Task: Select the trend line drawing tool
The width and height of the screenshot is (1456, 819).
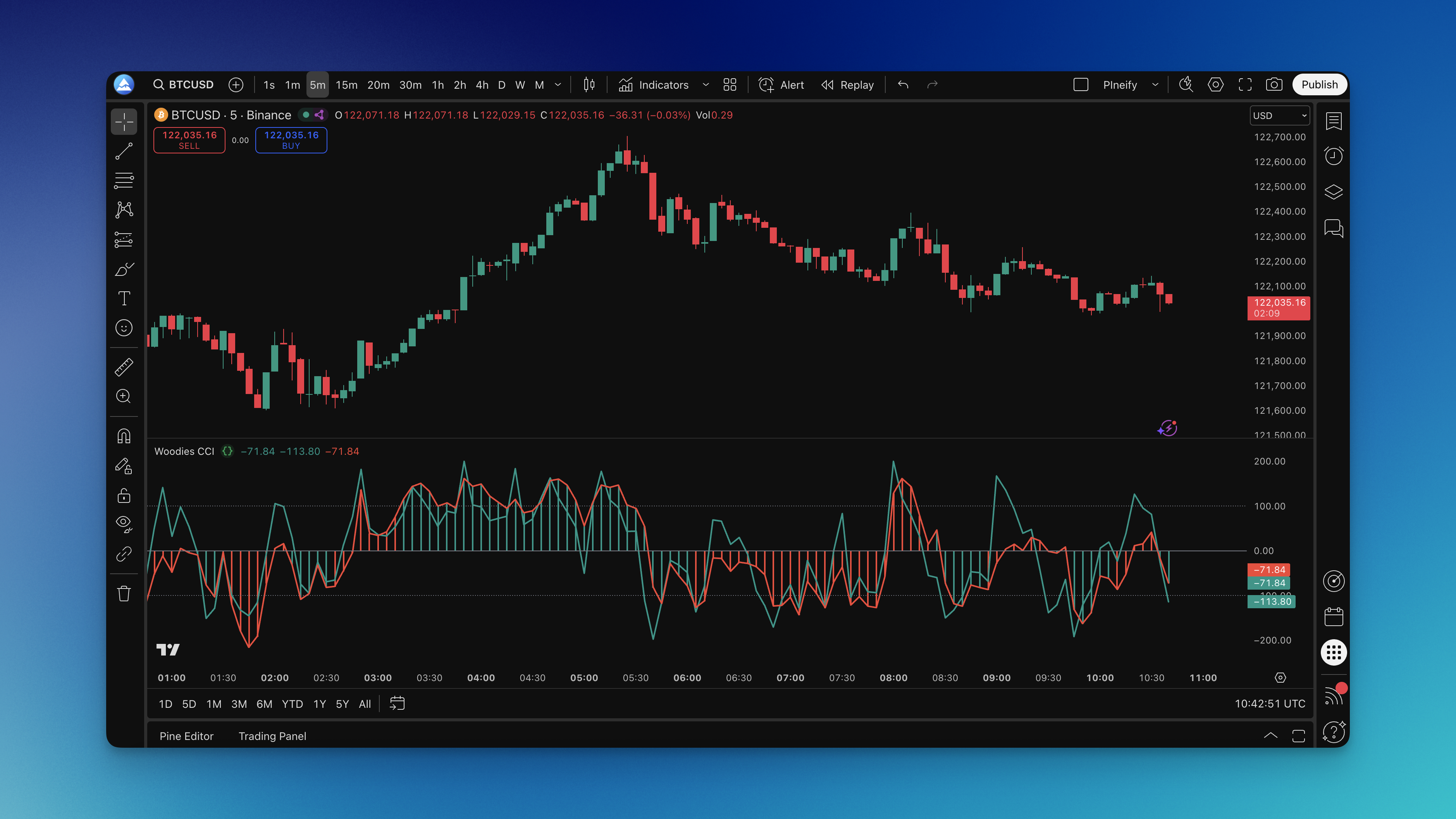Action: pyautogui.click(x=124, y=151)
